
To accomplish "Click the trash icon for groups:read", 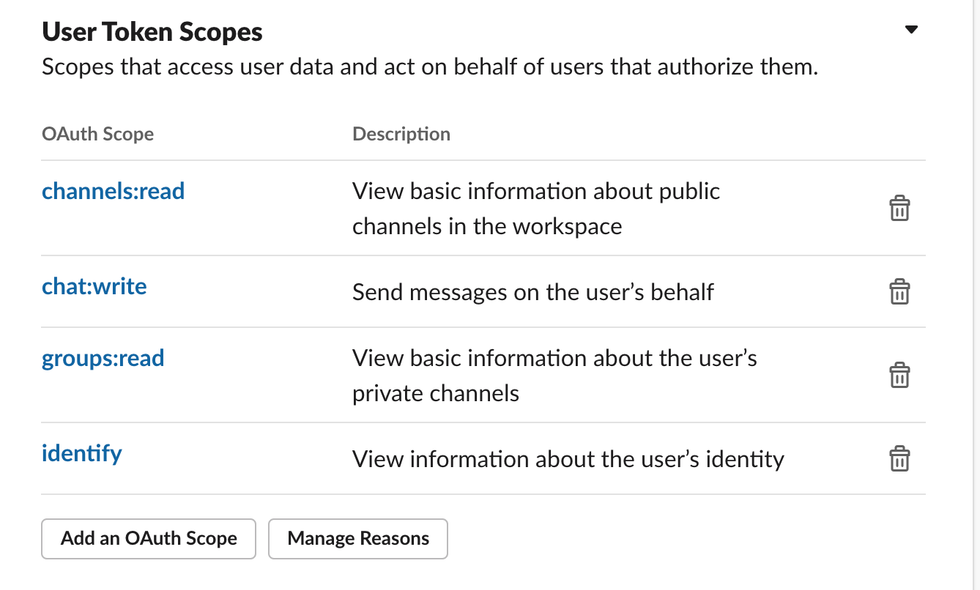I will (899, 376).
